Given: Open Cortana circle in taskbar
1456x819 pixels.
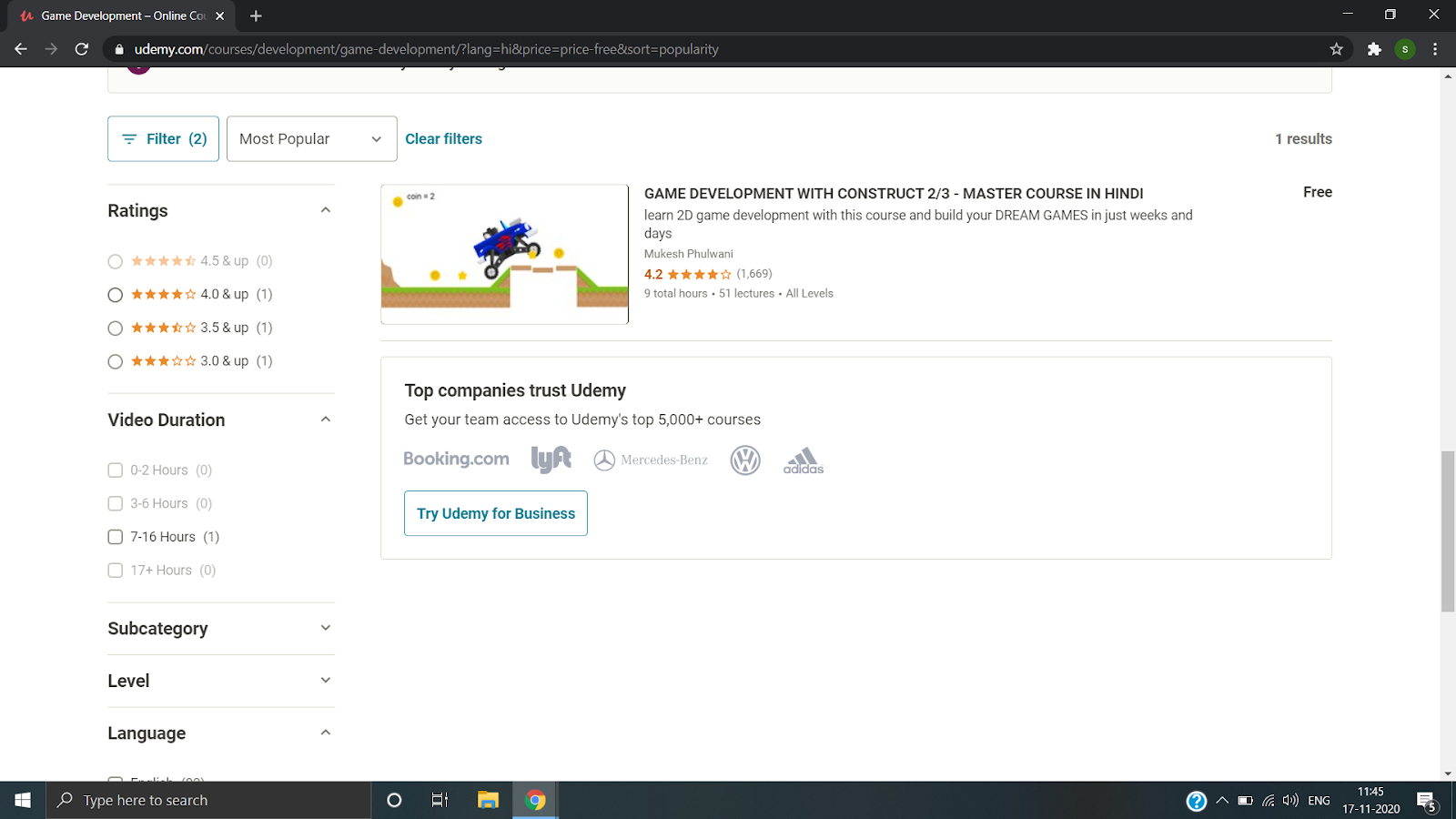Looking at the screenshot, I should point(394,800).
